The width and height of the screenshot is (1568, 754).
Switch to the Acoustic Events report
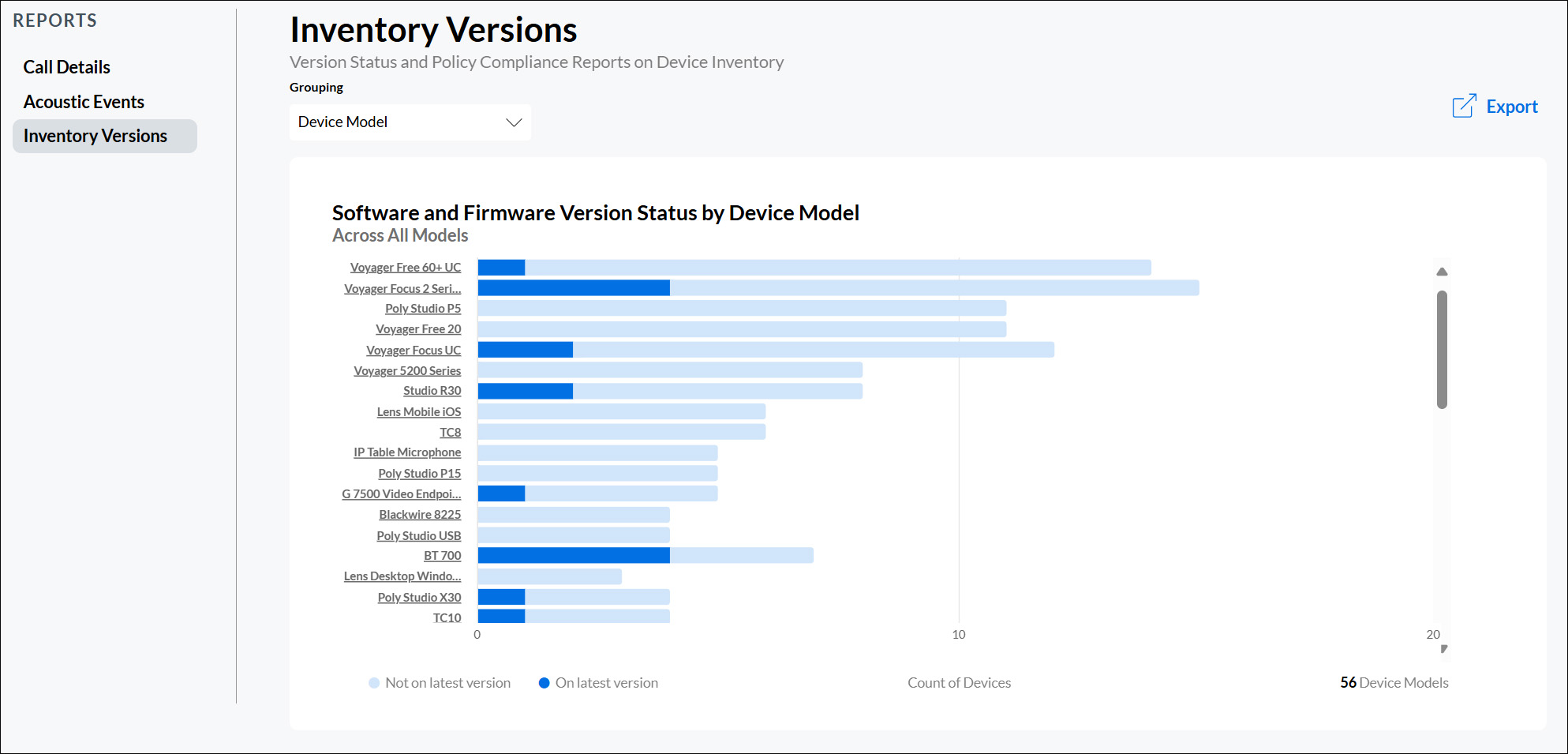point(84,101)
